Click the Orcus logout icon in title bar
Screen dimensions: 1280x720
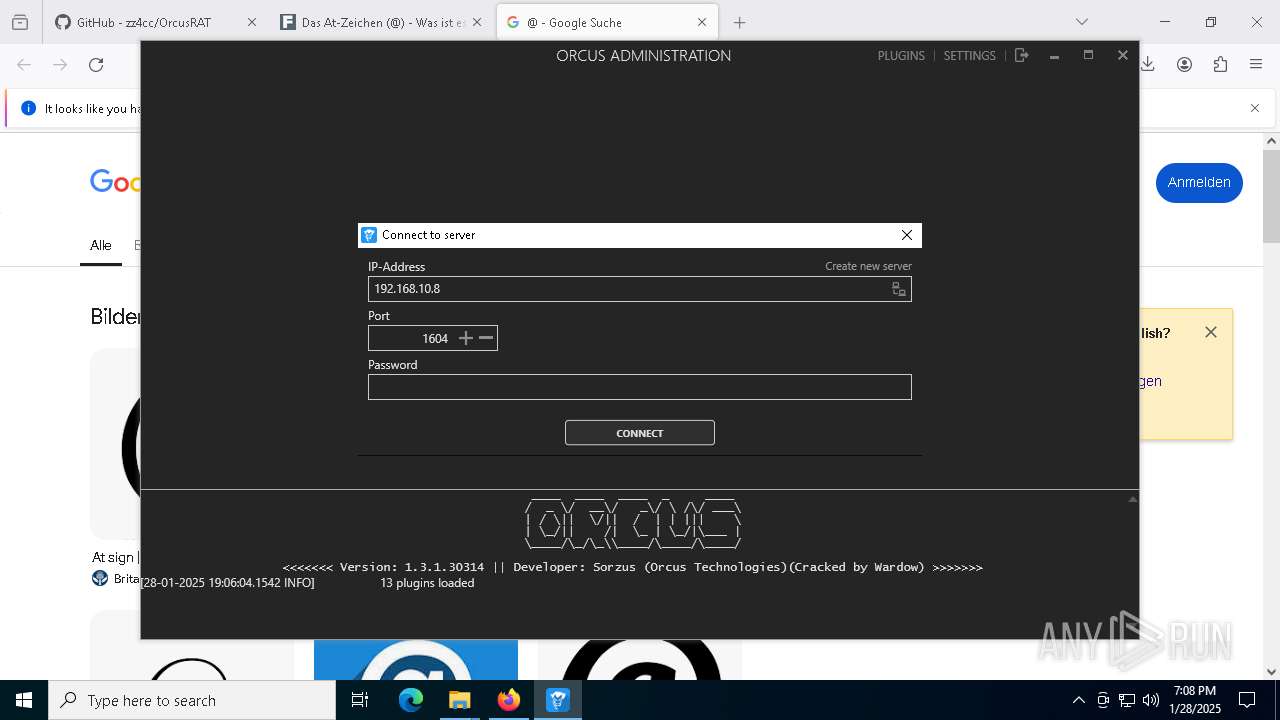[1021, 56]
